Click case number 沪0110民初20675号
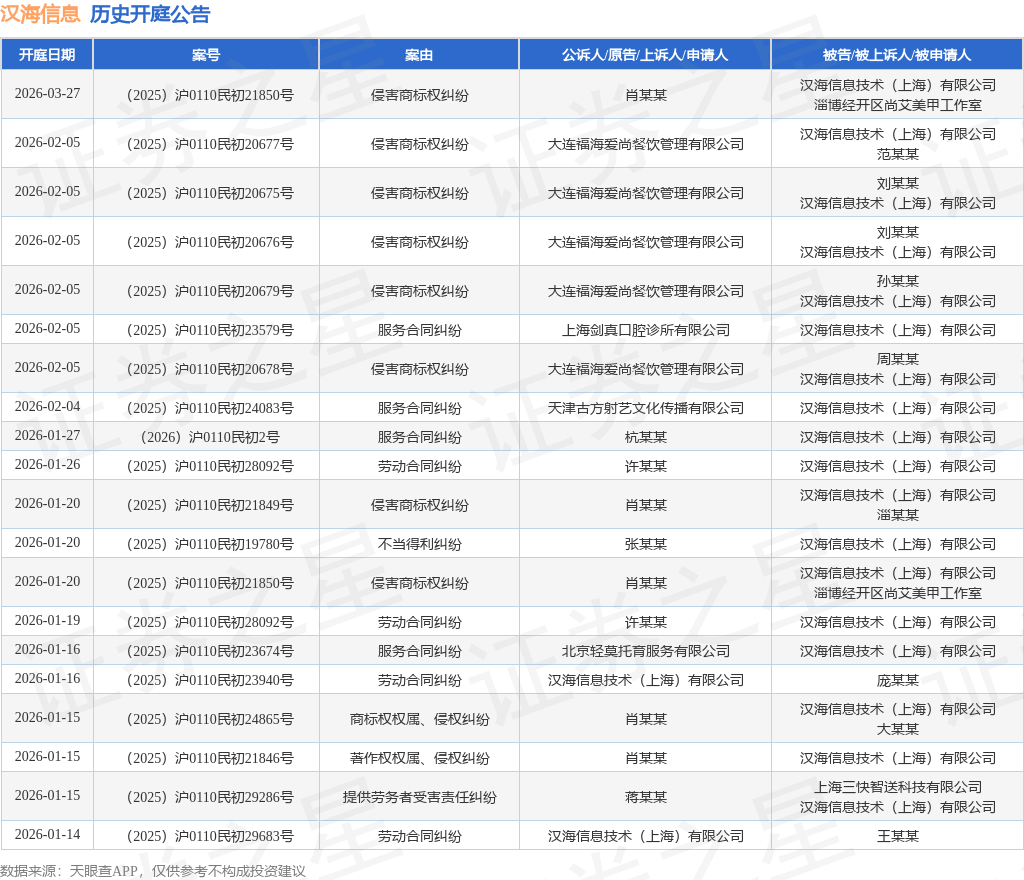 coord(209,193)
